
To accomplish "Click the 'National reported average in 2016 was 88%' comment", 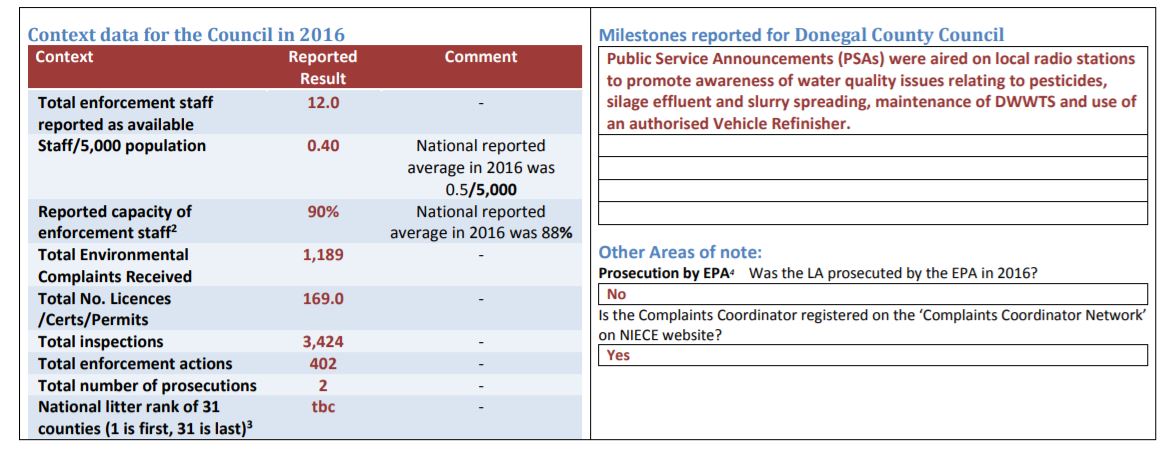I will coord(480,222).
